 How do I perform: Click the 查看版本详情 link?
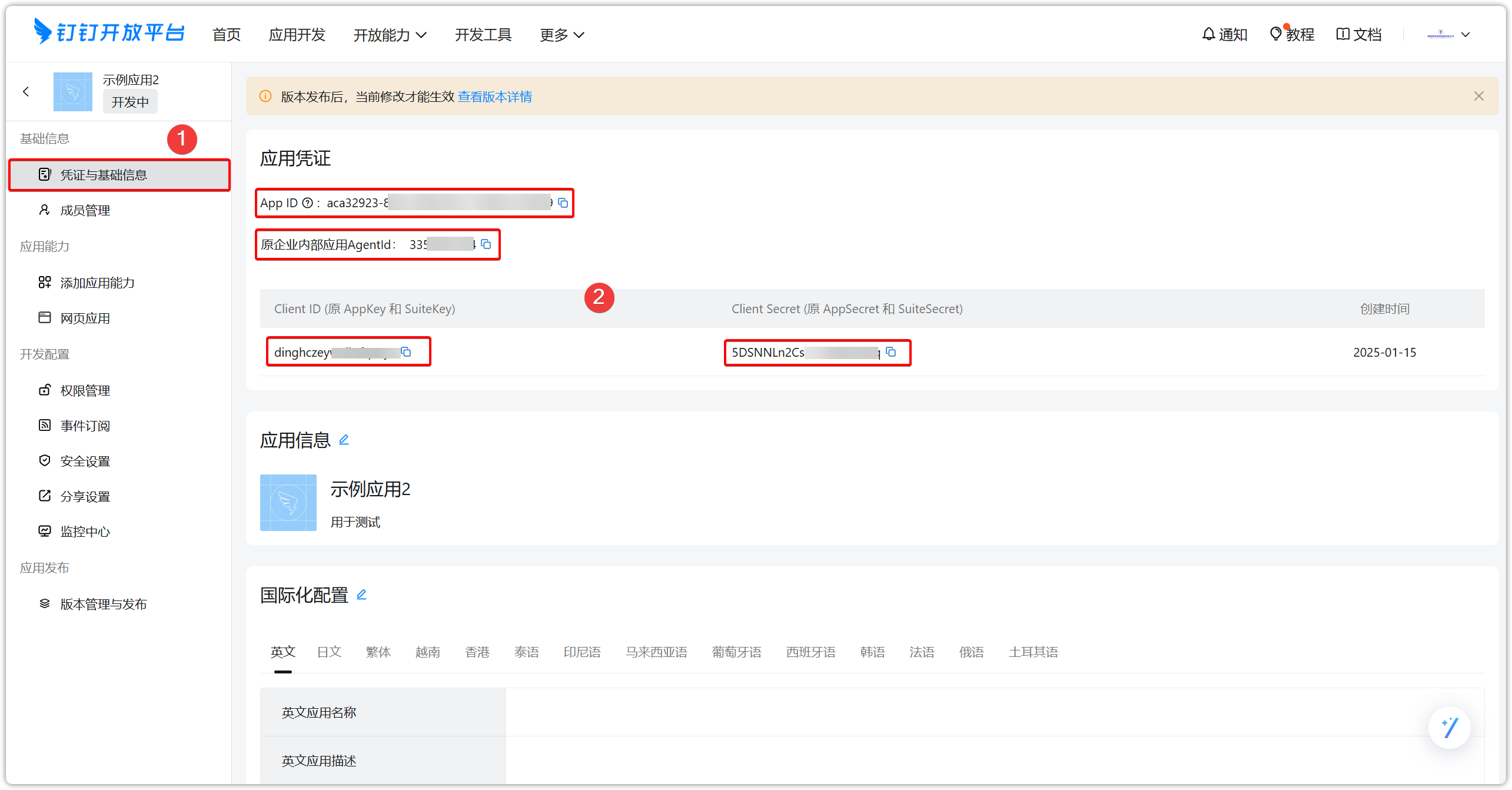point(495,97)
